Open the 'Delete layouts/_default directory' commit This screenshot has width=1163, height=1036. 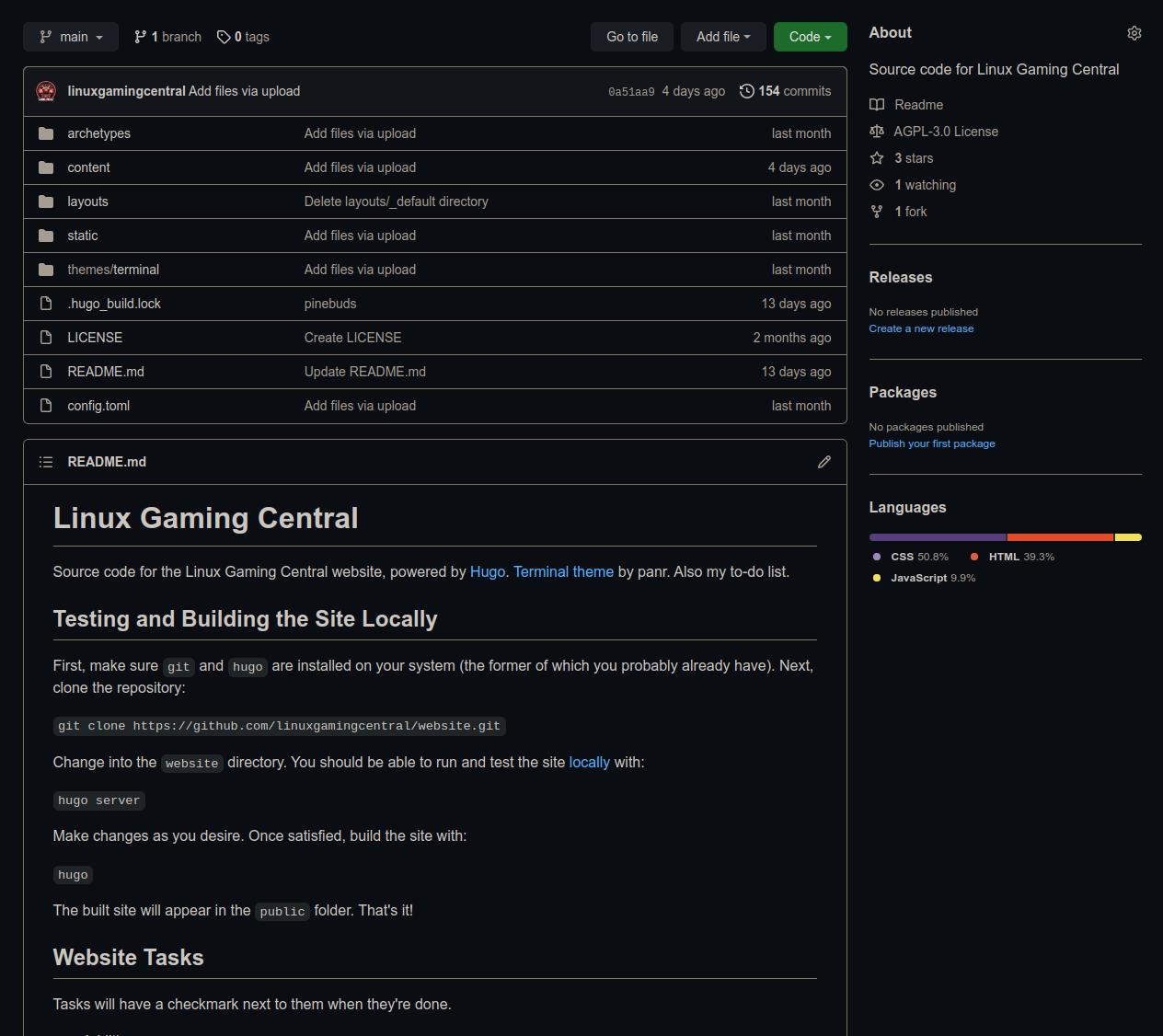click(x=397, y=201)
